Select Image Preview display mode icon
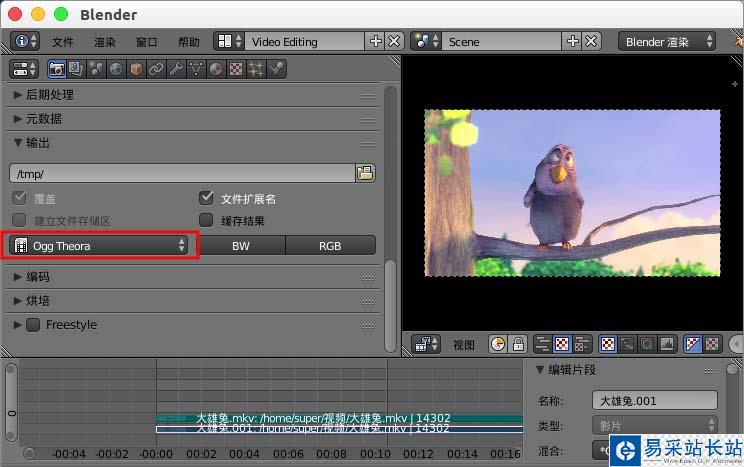744x467 pixels. pos(608,344)
